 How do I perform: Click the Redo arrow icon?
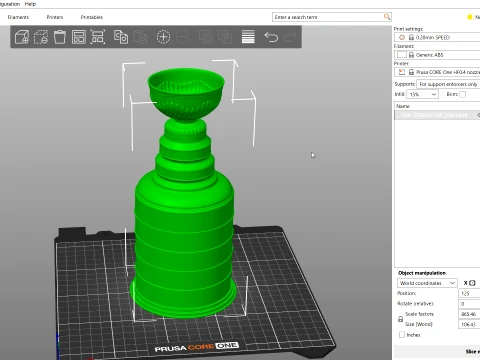point(290,37)
